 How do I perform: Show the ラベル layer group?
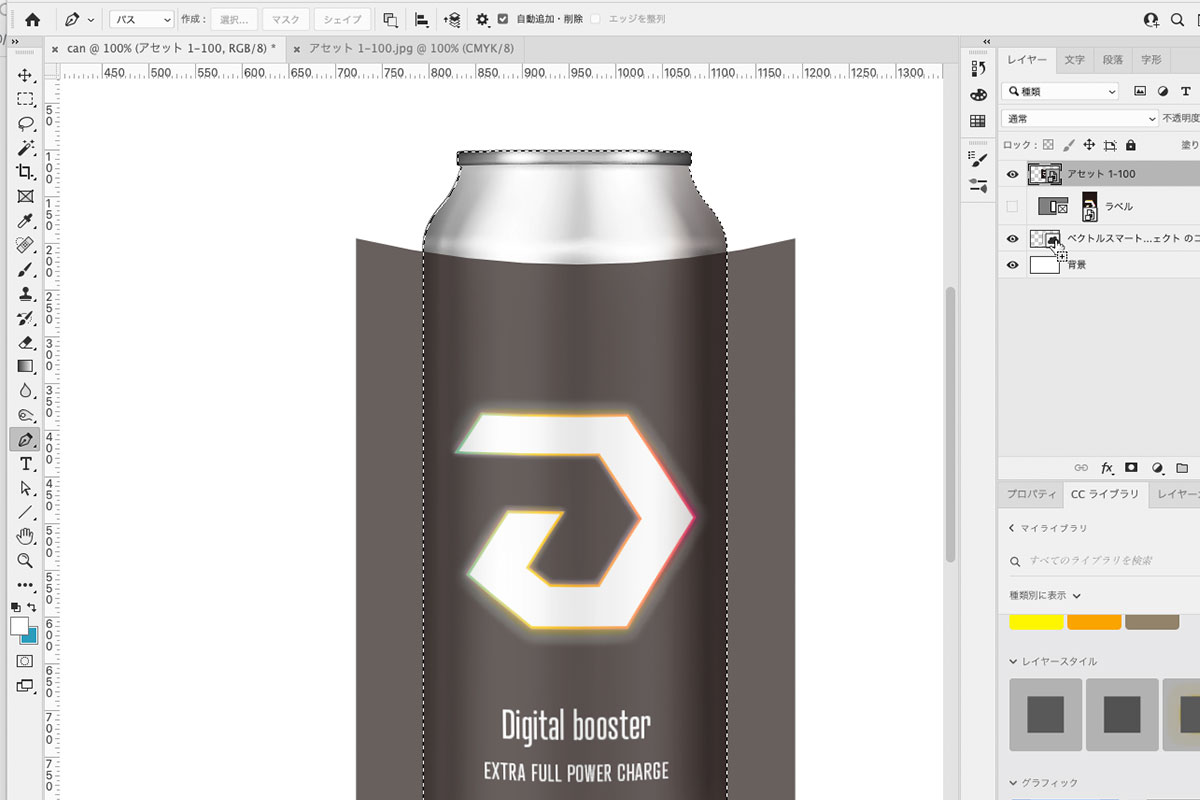pos(1012,207)
